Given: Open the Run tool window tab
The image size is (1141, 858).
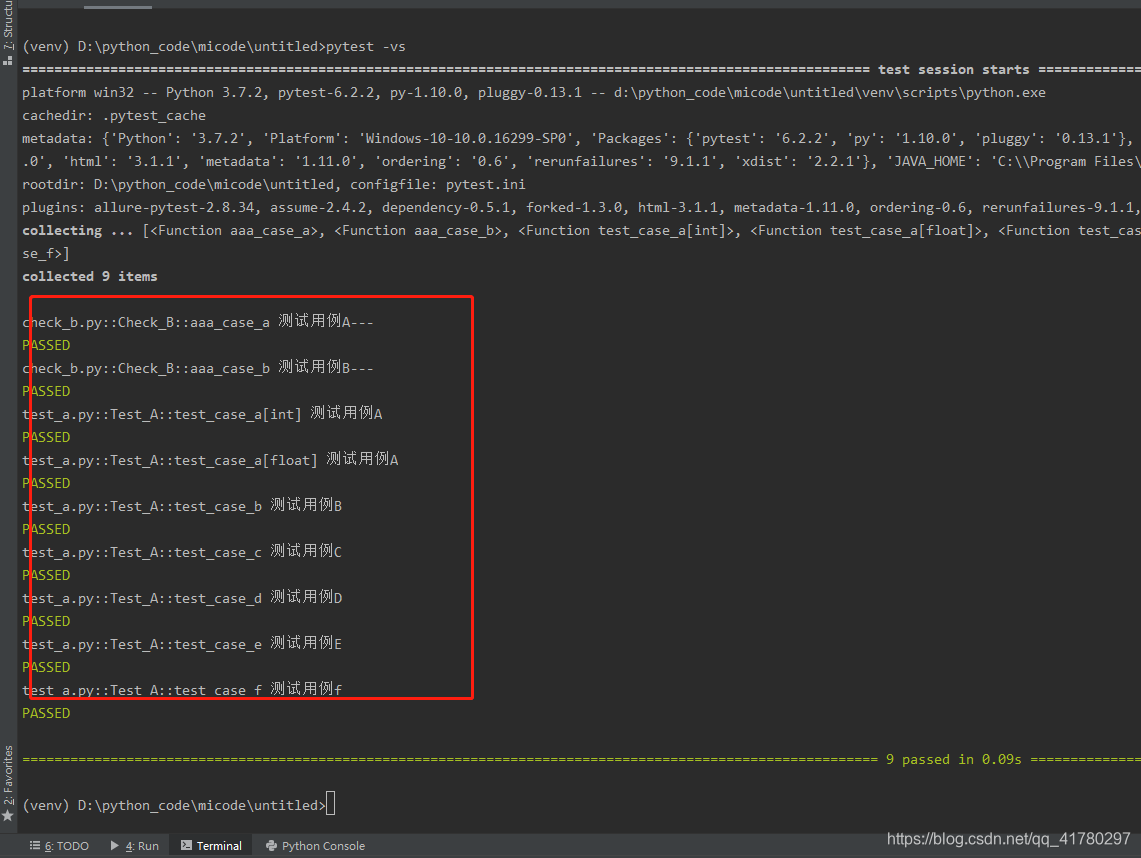Looking at the screenshot, I should coord(135,846).
